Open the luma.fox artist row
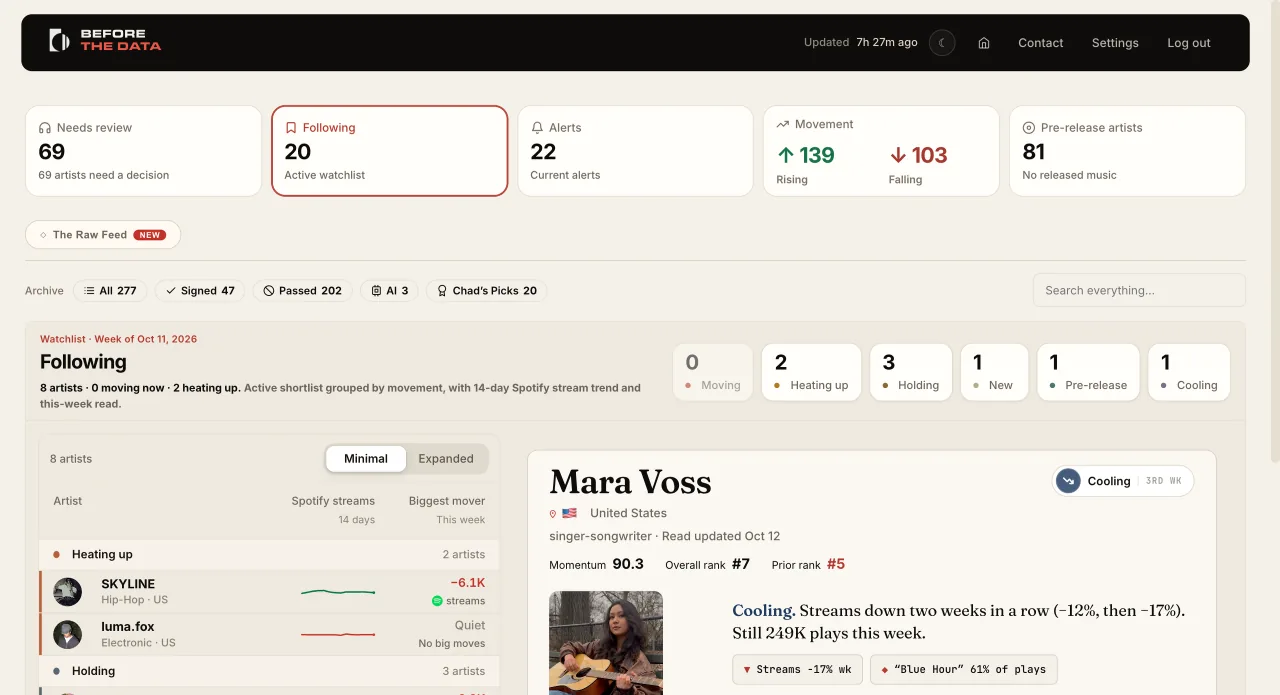The image size is (1280, 695). point(269,634)
